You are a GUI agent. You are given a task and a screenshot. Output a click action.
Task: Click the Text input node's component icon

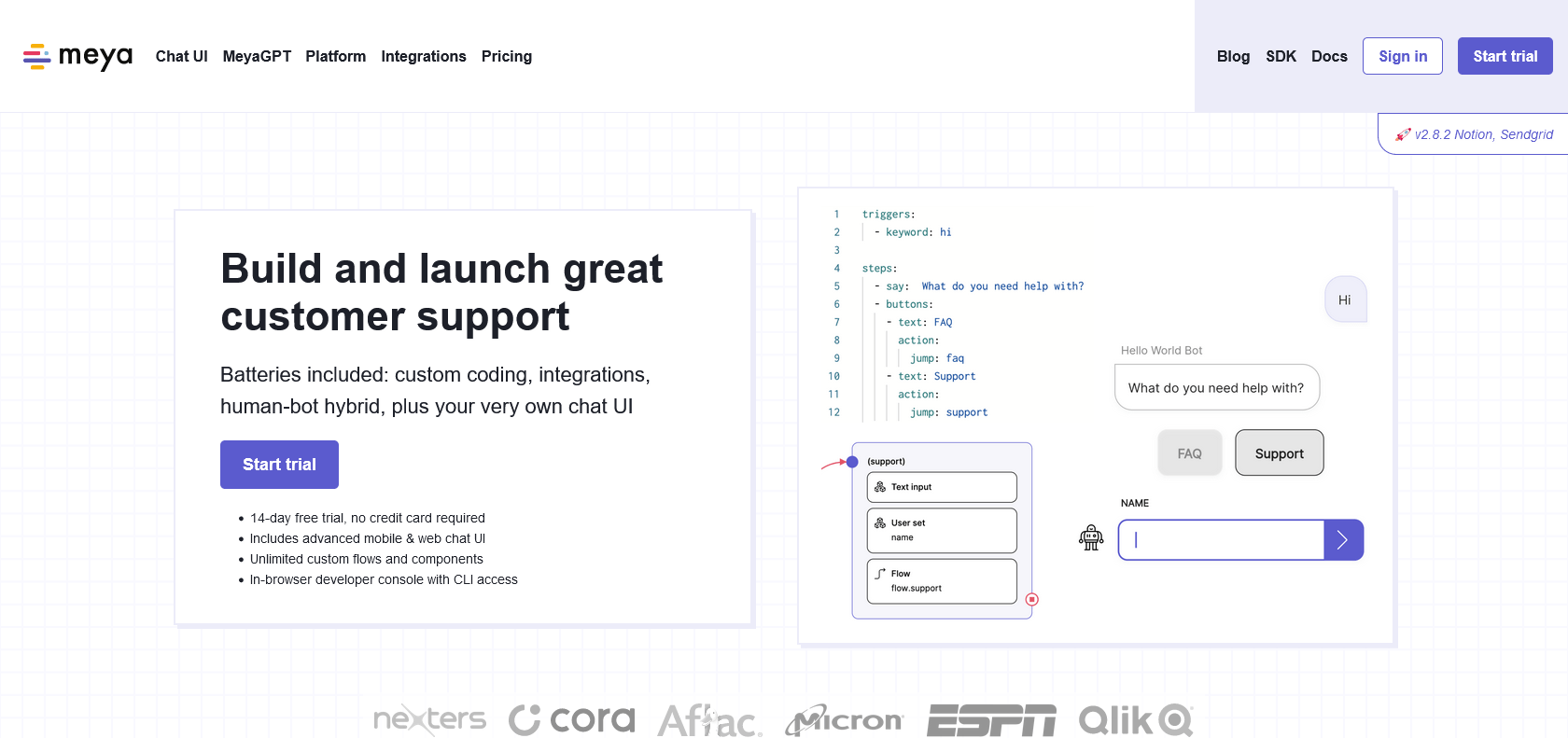click(880, 487)
